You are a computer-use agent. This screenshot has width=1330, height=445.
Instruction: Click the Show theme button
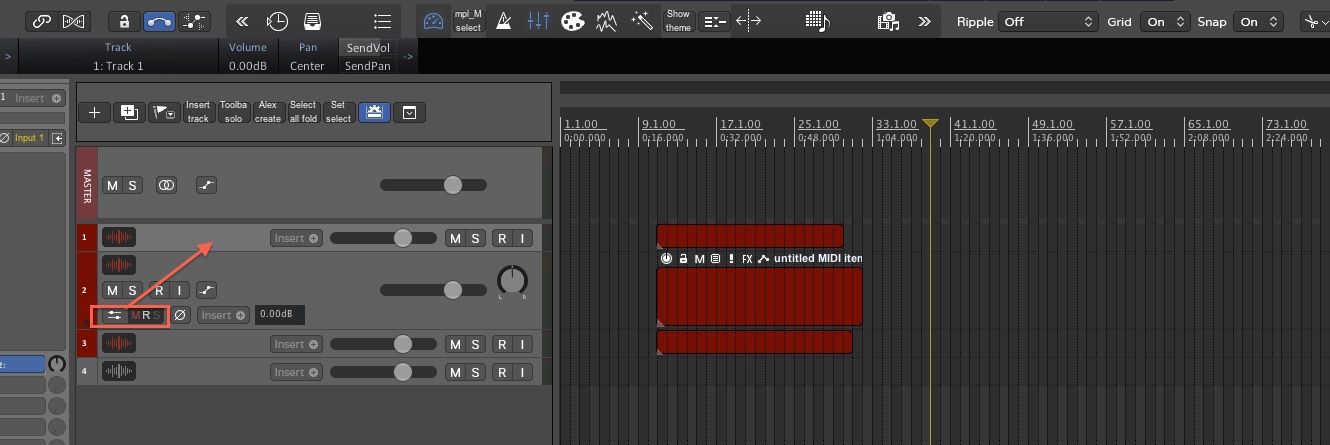678,21
